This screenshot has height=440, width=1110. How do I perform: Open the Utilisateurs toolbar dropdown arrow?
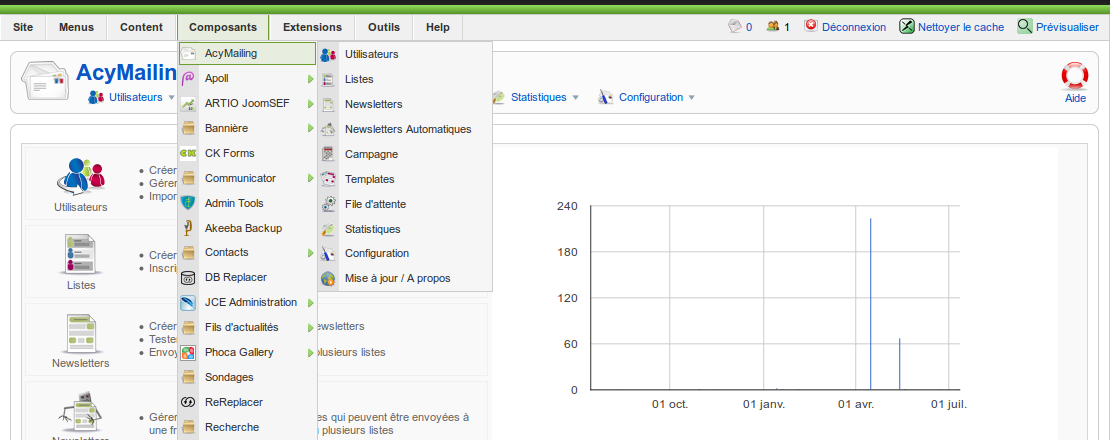click(x=171, y=98)
